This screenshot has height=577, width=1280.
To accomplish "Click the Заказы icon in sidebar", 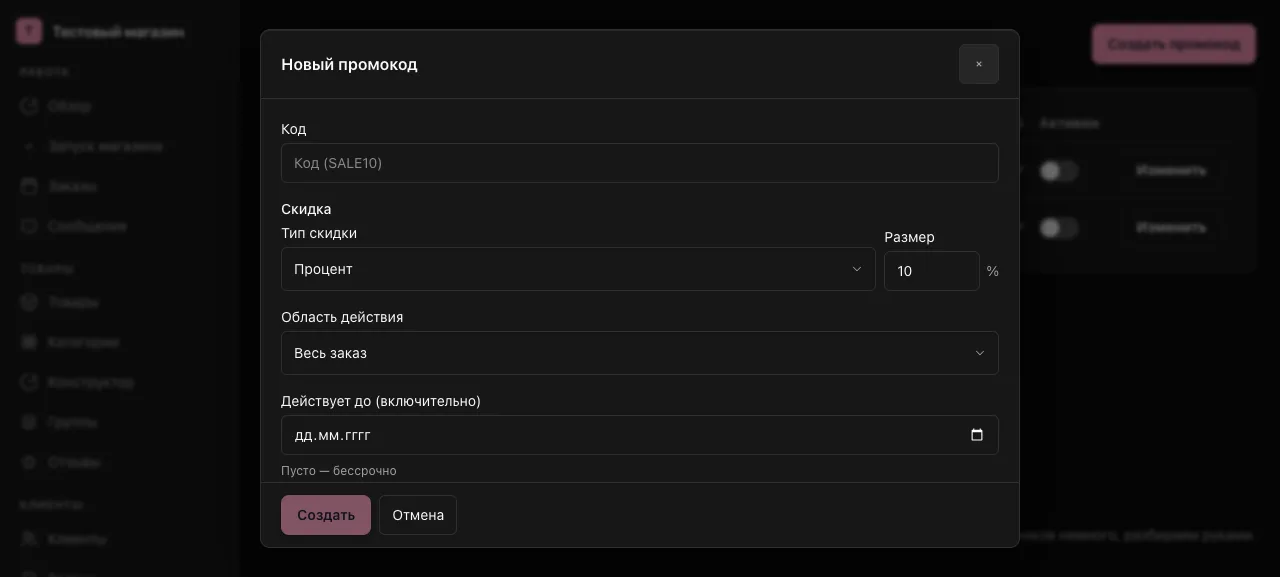I will click(29, 186).
